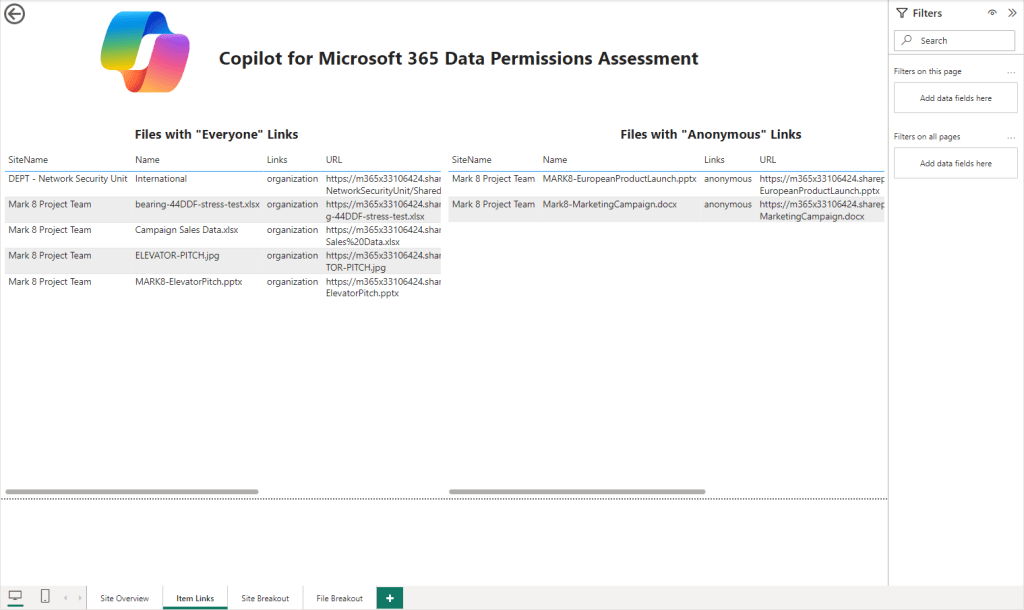Add a new report page with plus button
Image resolution: width=1024 pixels, height=610 pixels.
coord(389,598)
